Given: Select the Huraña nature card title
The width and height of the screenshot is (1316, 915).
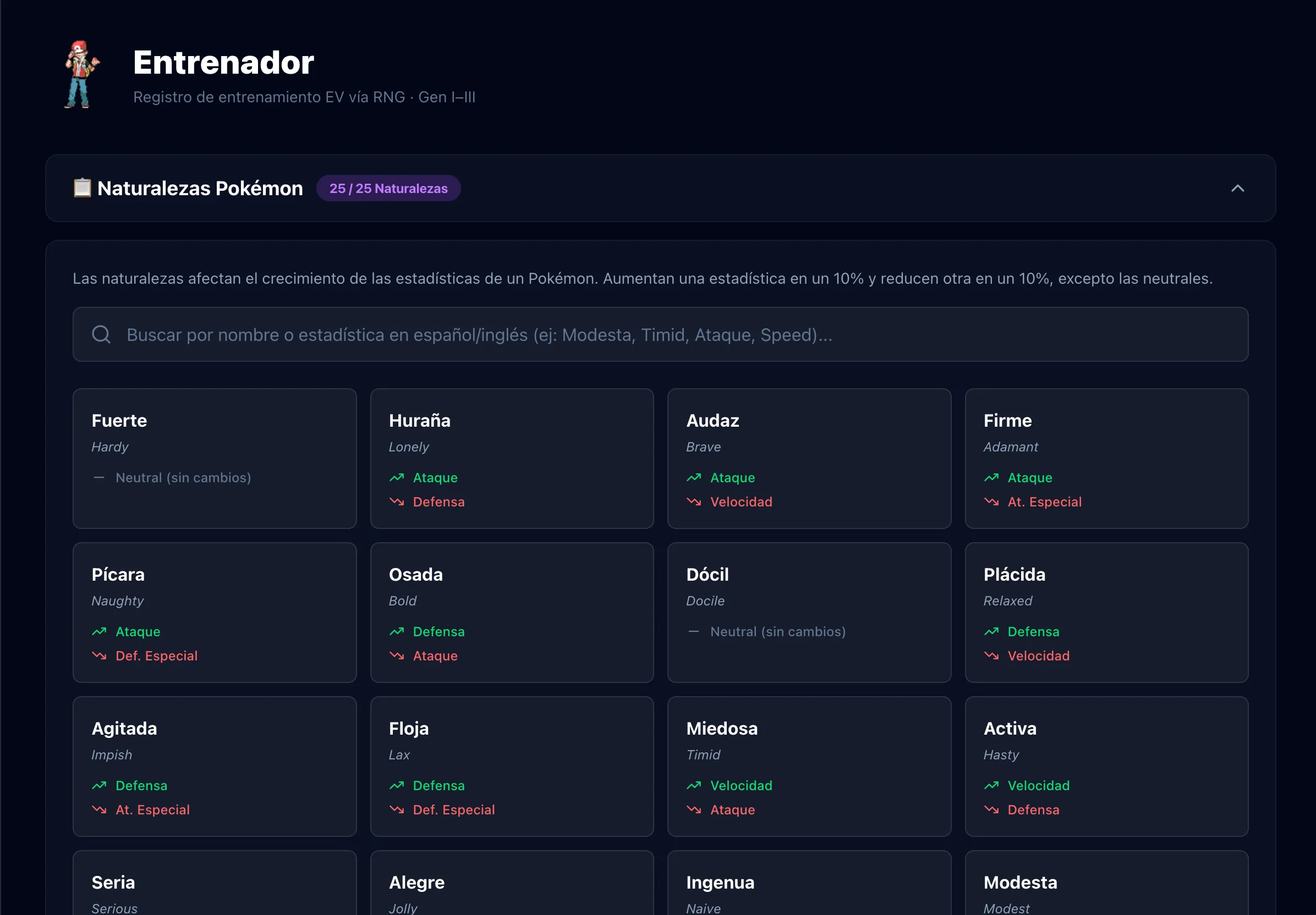Looking at the screenshot, I should 420,421.
